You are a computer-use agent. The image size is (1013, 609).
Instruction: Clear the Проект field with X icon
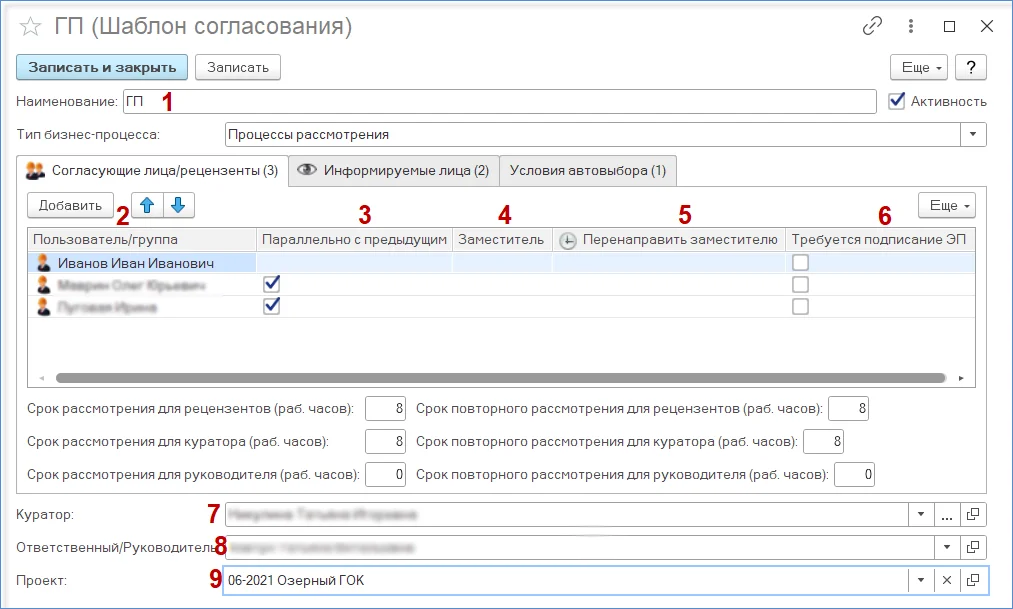point(946,580)
